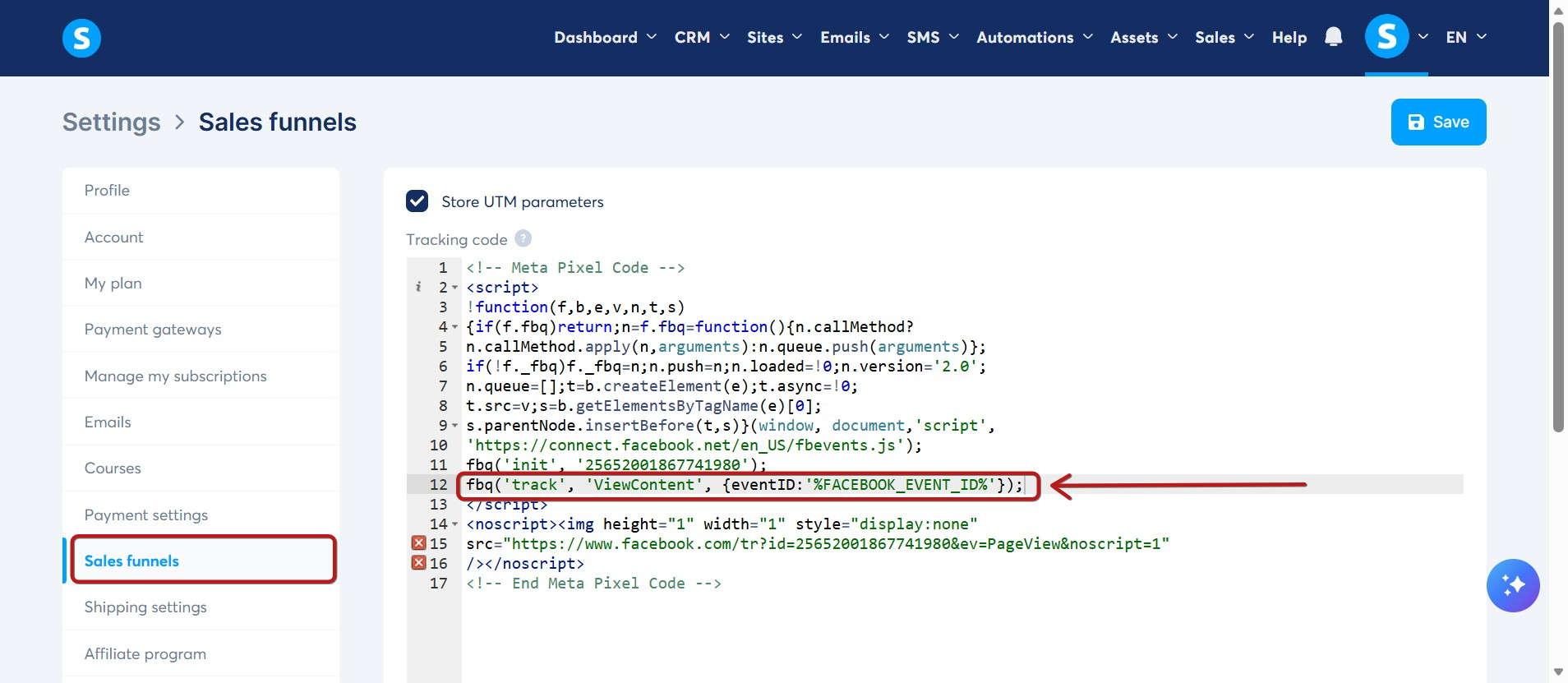Viewport: 1568px width, 683px height.
Task: Open the Shipping settings tab
Action: (201, 607)
